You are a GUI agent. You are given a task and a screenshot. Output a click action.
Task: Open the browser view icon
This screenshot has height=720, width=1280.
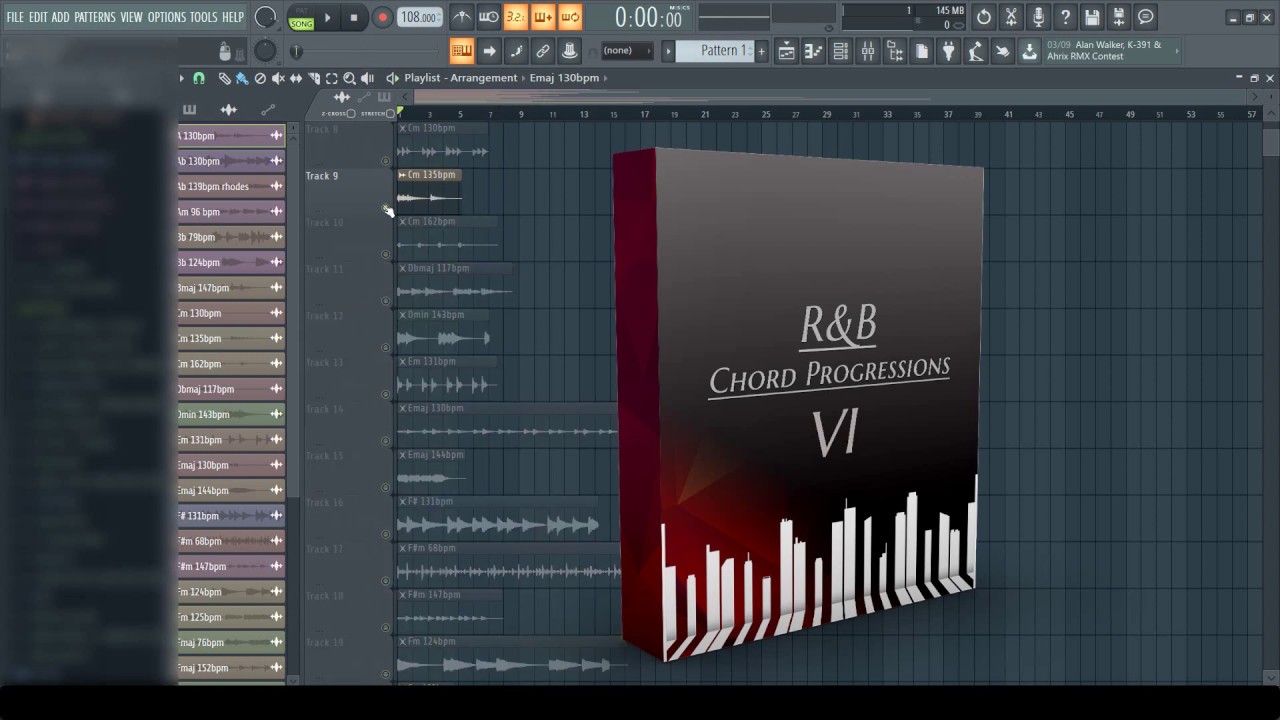pos(895,51)
